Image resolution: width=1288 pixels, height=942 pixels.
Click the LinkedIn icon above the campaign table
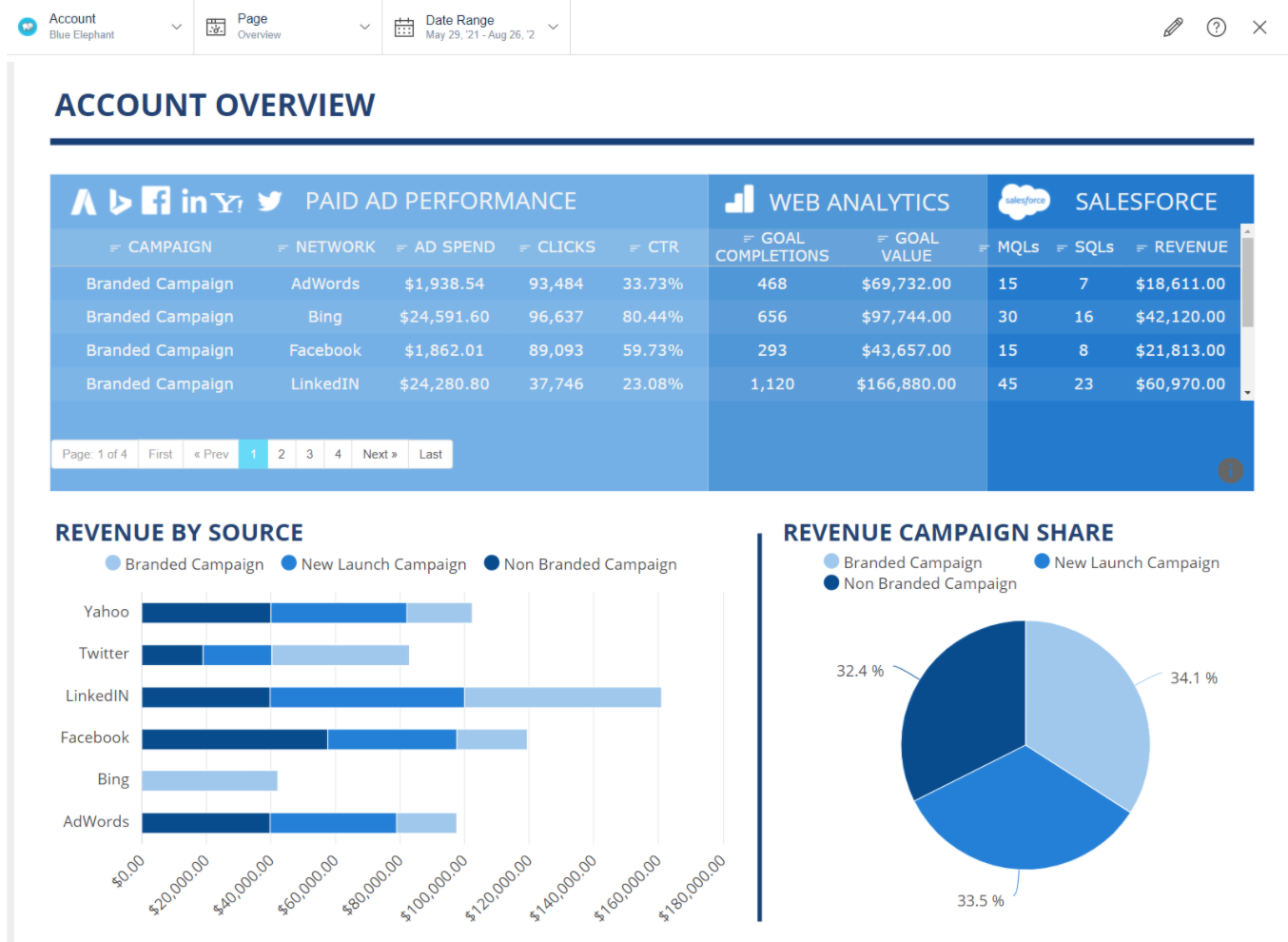pos(193,201)
